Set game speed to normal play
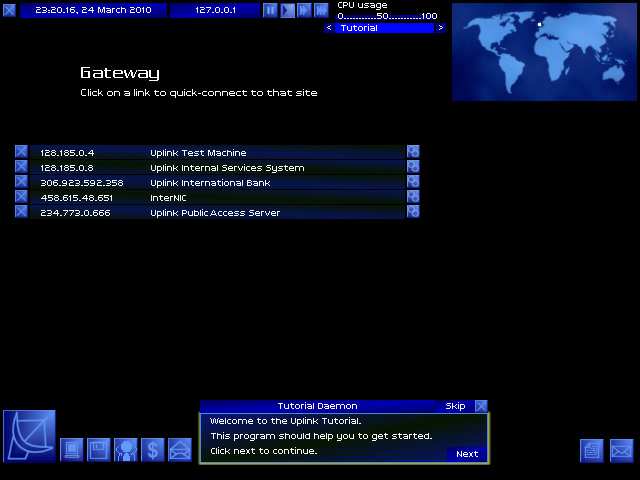Image resolution: width=640 pixels, height=480 pixels. (x=287, y=10)
